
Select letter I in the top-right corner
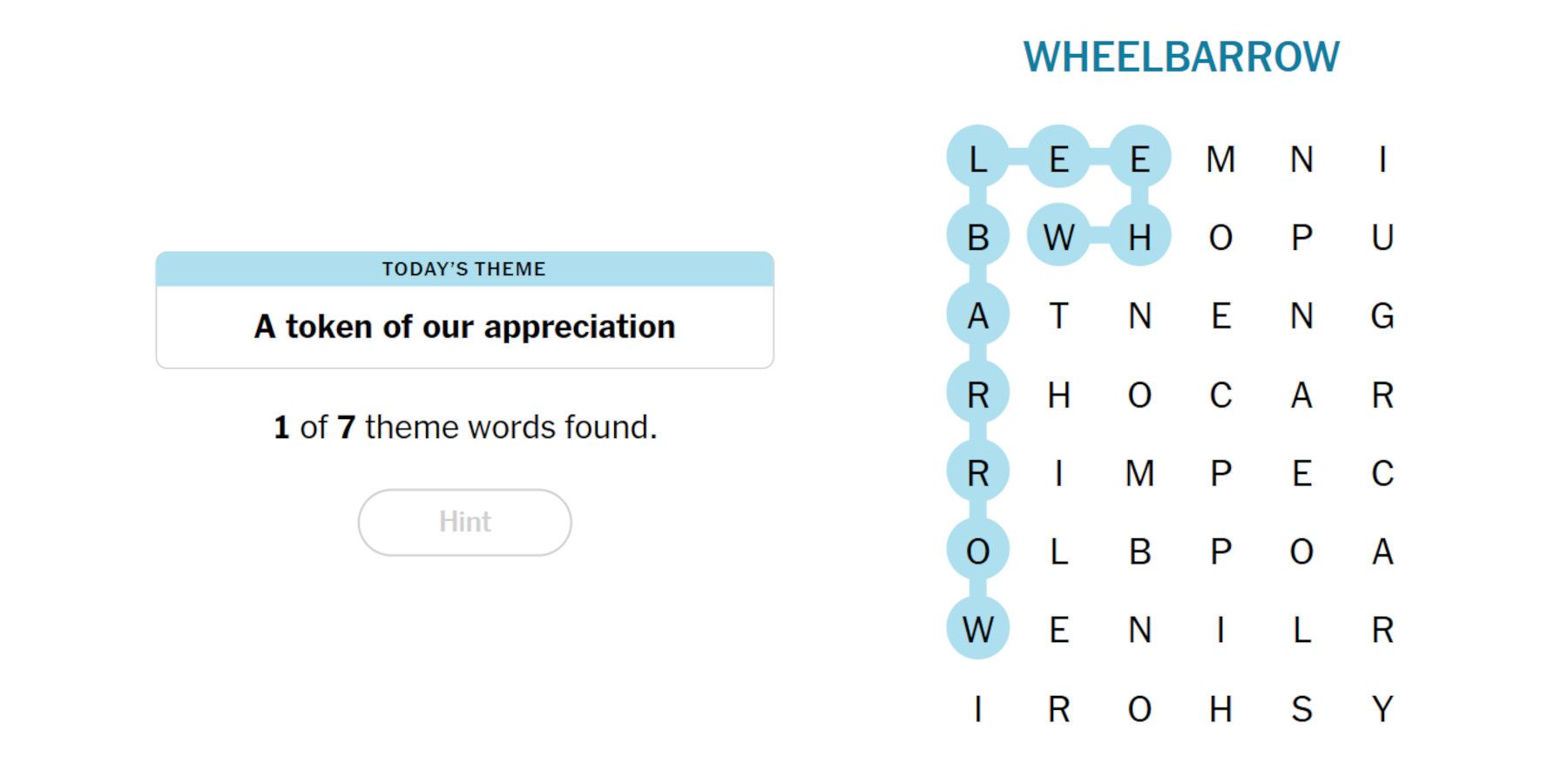coord(1382,159)
